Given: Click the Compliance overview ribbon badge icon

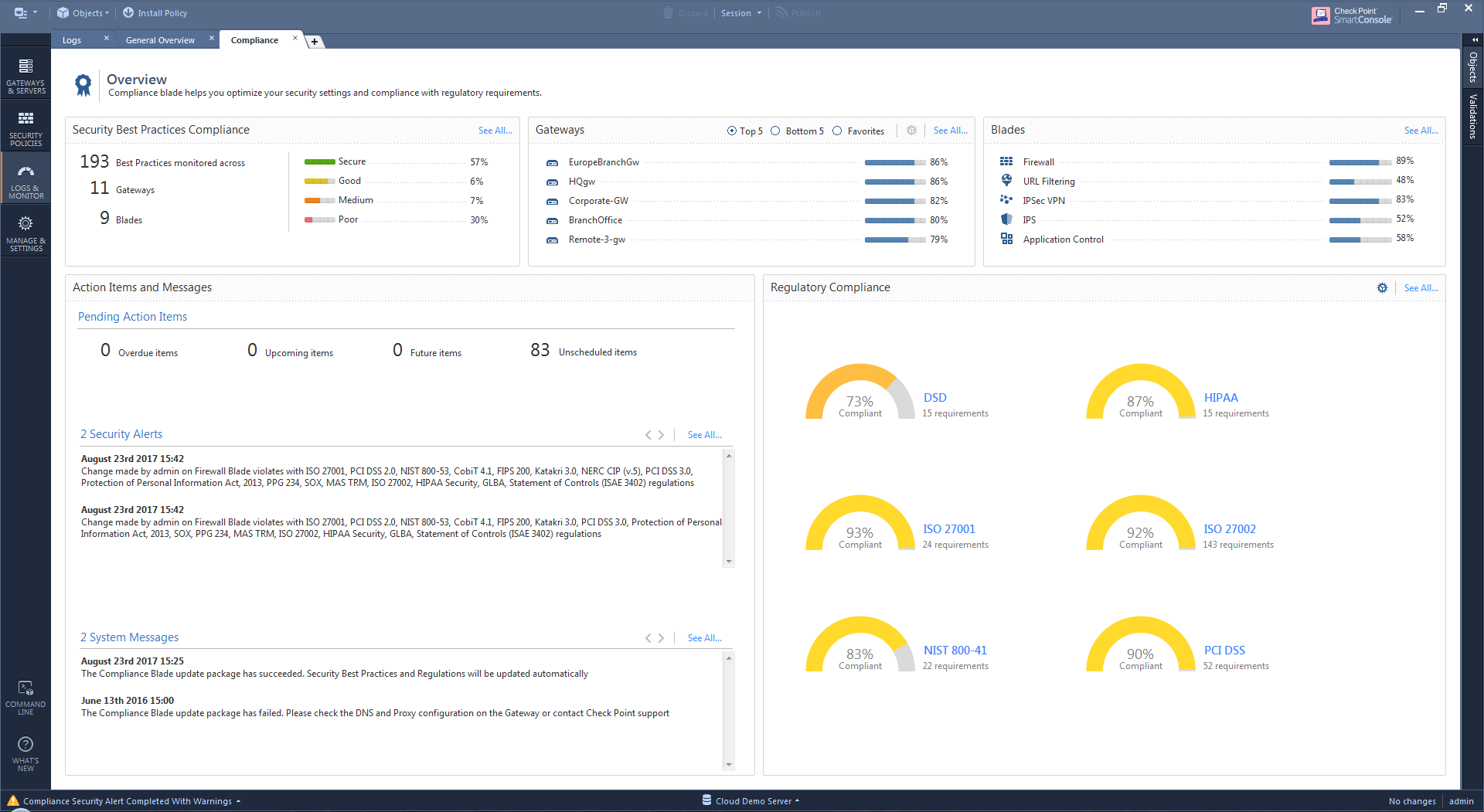Looking at the screenshot, I should tap(83, 85).
